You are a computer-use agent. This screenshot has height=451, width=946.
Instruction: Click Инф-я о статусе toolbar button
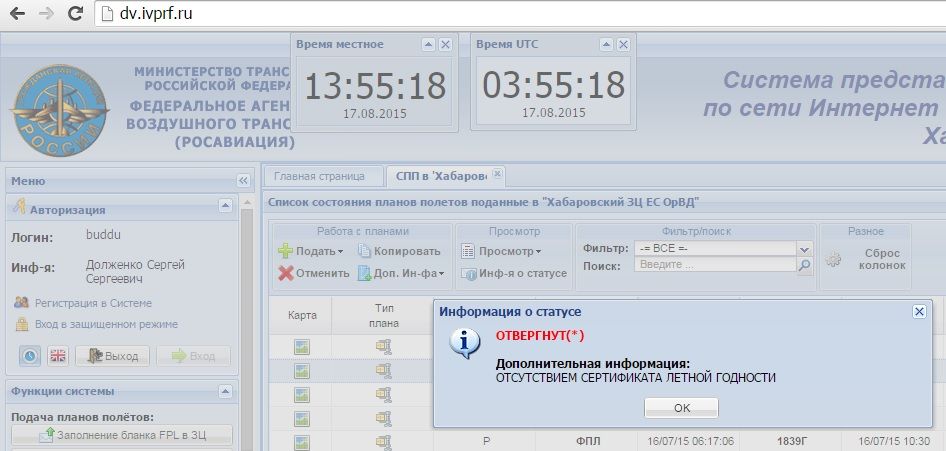(514, 273)
